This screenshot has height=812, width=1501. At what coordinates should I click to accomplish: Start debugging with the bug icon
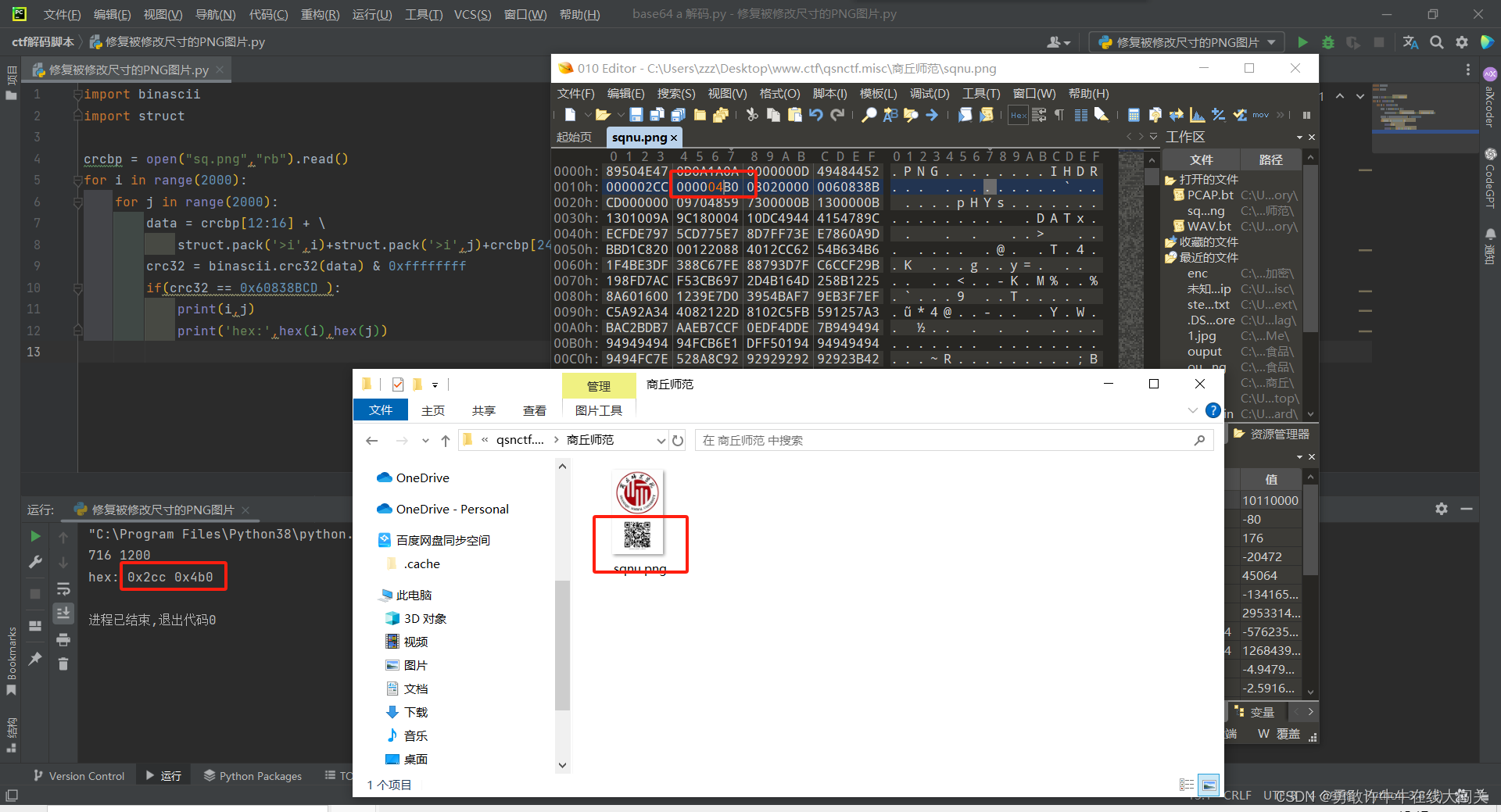click(x=1328, y=42)
